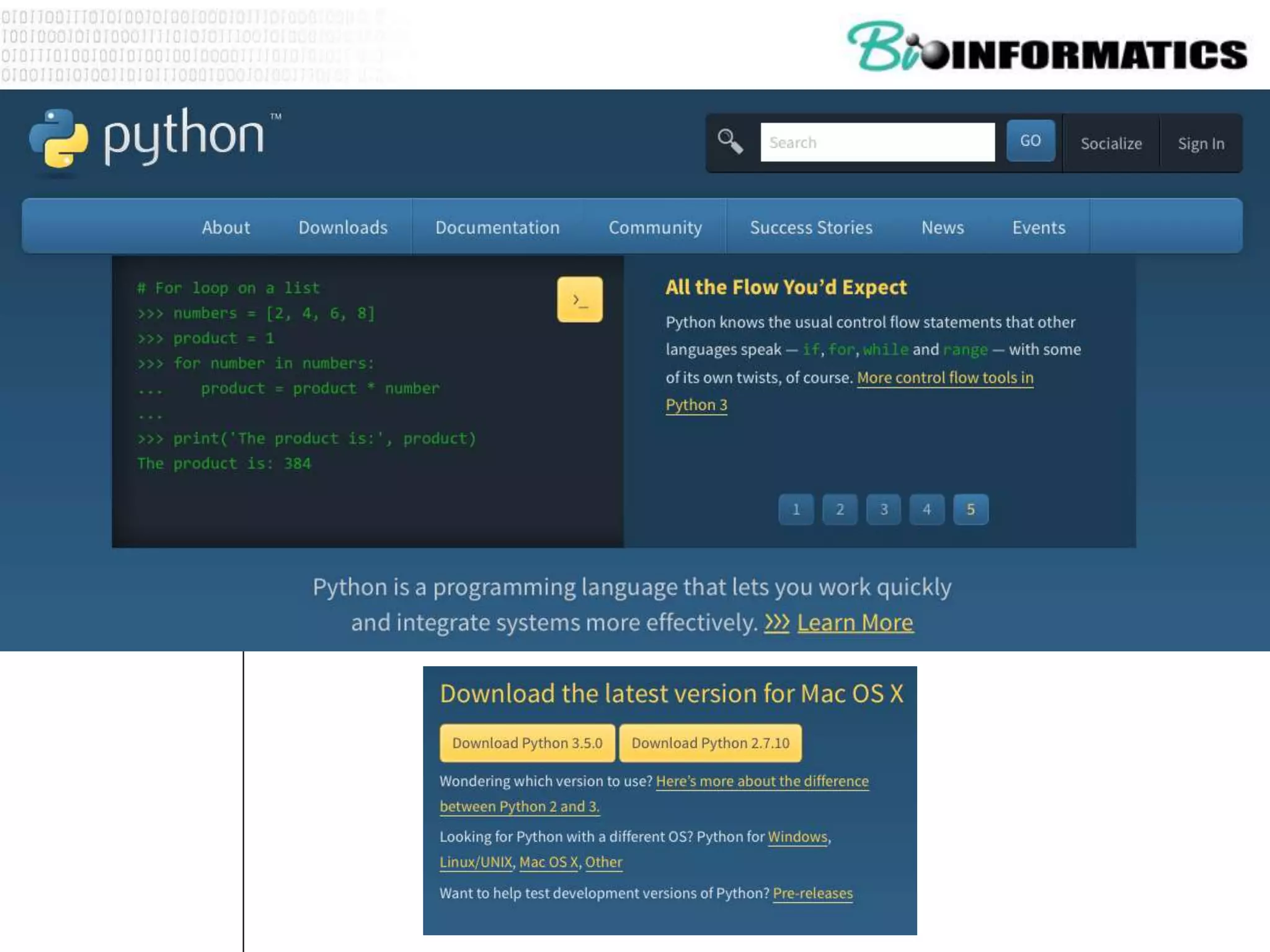Image resolution: width=1270 pixels, height=952 pixels.
Task: Click the Learn More link
Action: tap(855, 622)
